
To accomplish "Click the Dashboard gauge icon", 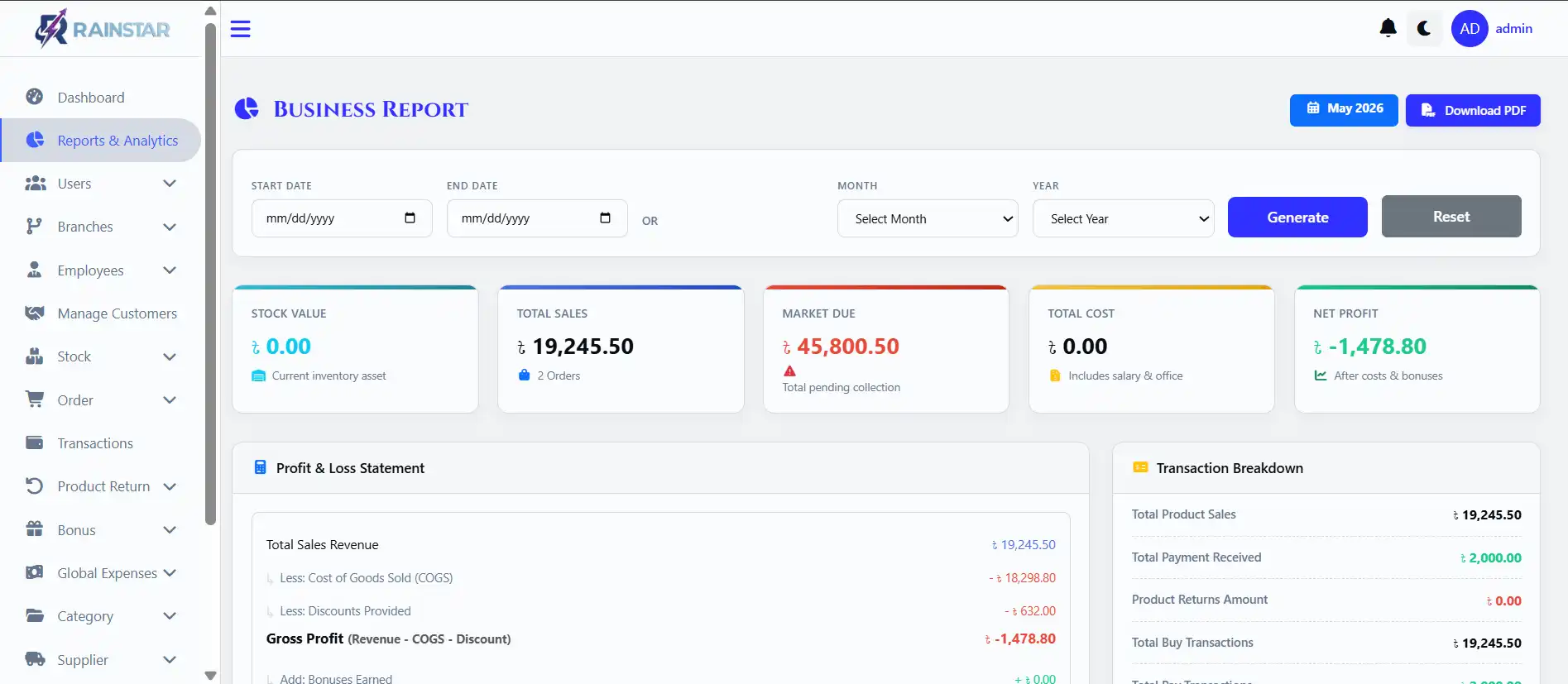I will click(35, 97).
